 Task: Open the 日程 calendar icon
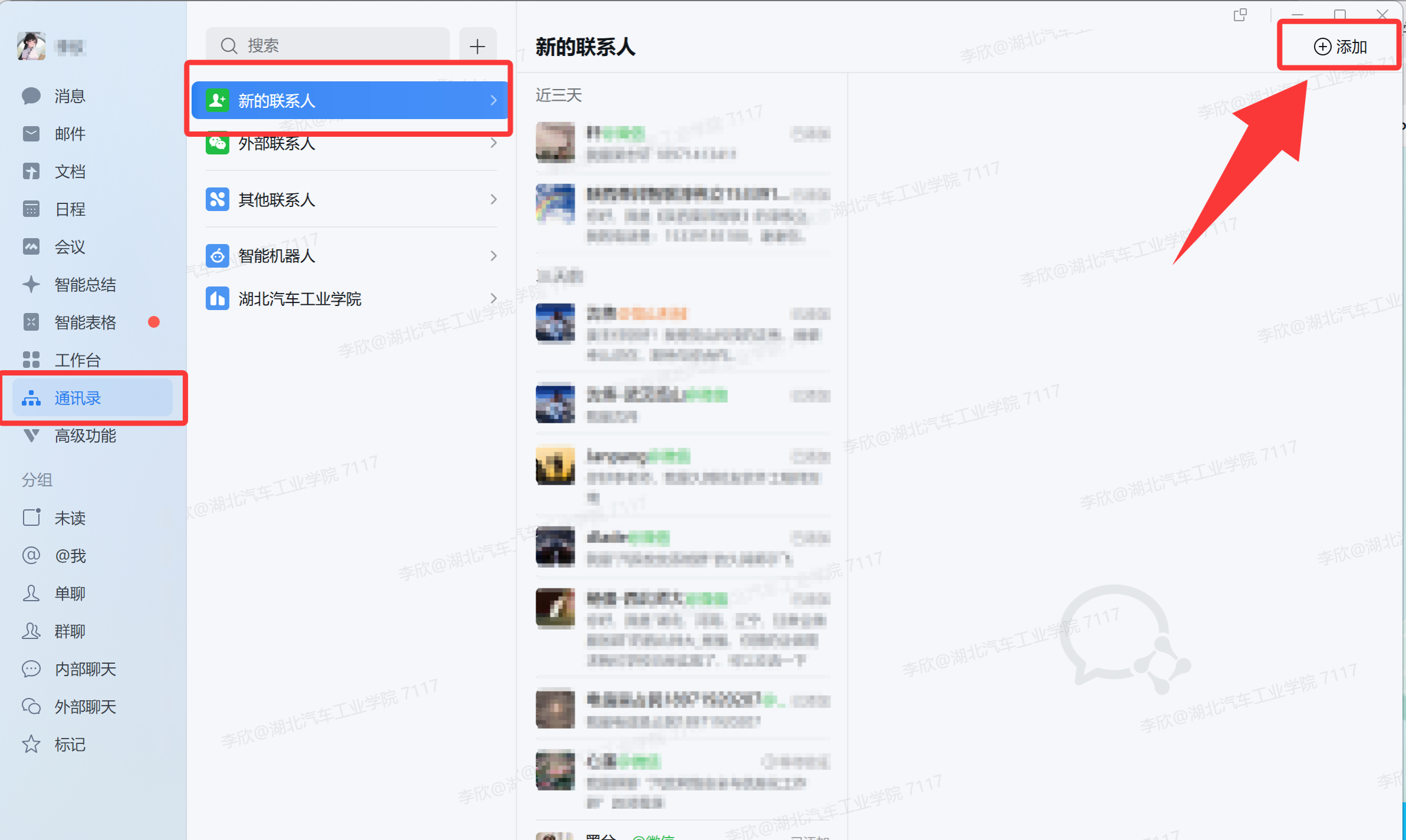click(x=31, y=209)
